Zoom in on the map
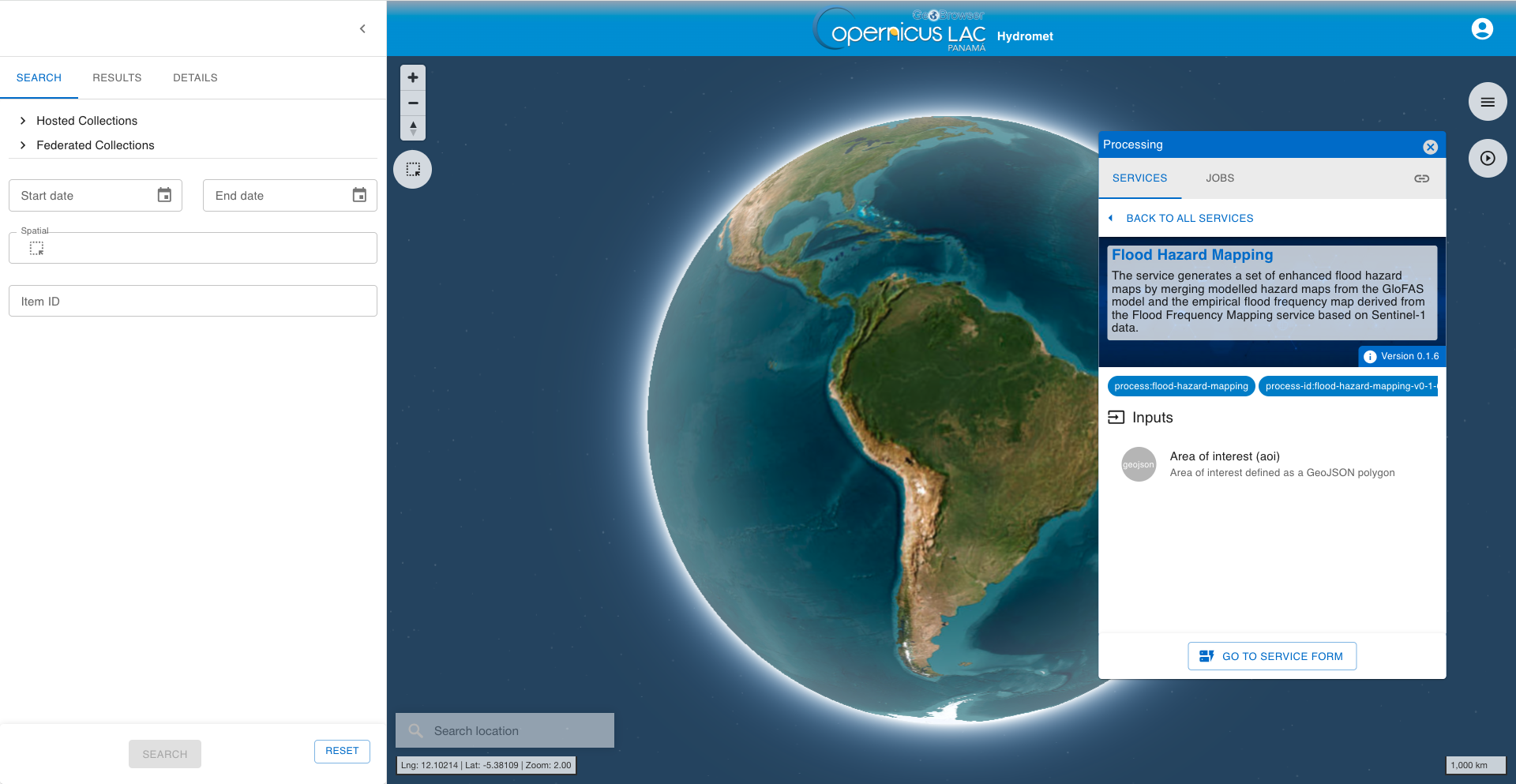Viewport: 1516px width, 784px height. (x=413, y=77)
